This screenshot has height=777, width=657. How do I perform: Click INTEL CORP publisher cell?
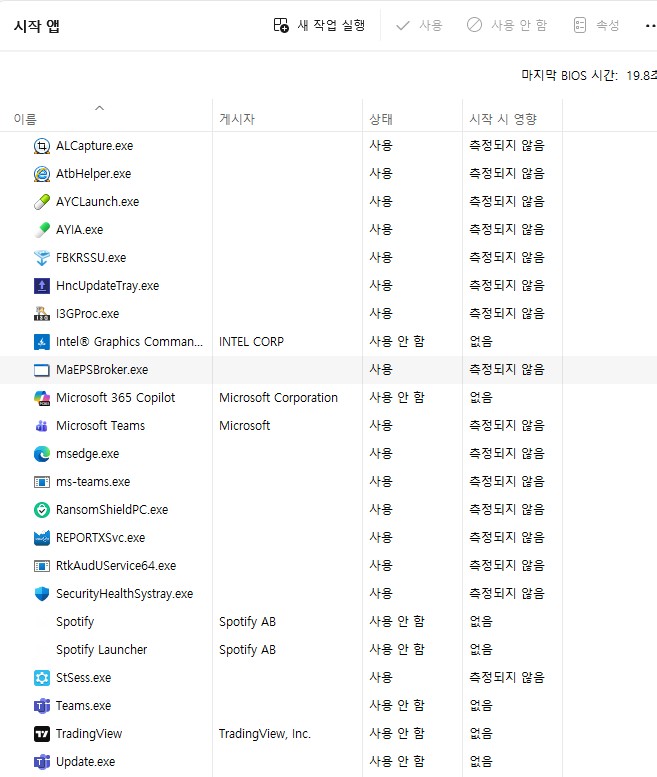point(251,342)
